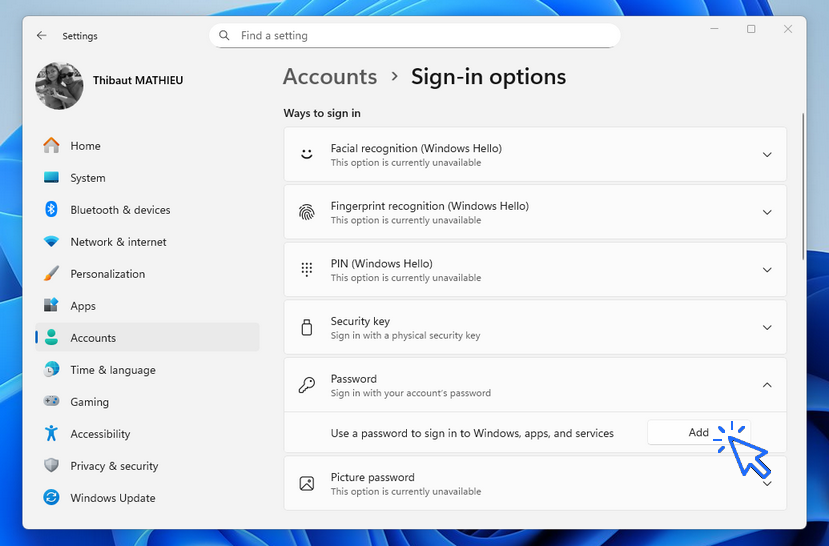Click the Apps icon in sidebar
The height and width of the screenshot is (546, 829).
51,306
